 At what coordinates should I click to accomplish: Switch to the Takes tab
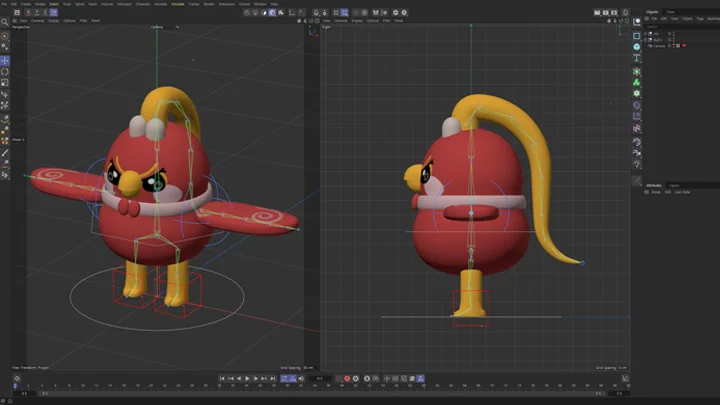click(670, 12)
